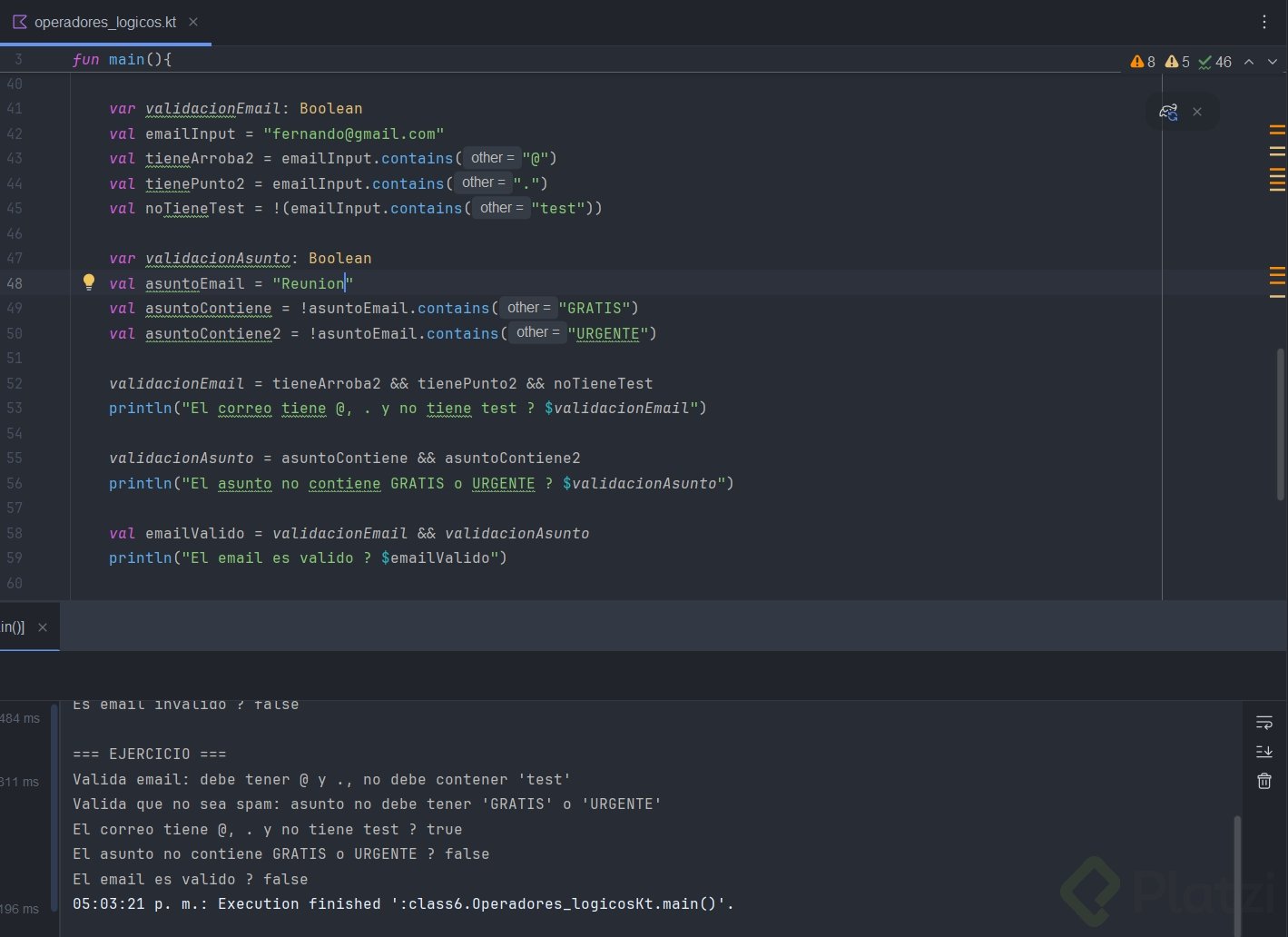The width and height of the screenshot is (1288, 937).
Task: Click the "Execution finished" console message
Action: [404, 903]
